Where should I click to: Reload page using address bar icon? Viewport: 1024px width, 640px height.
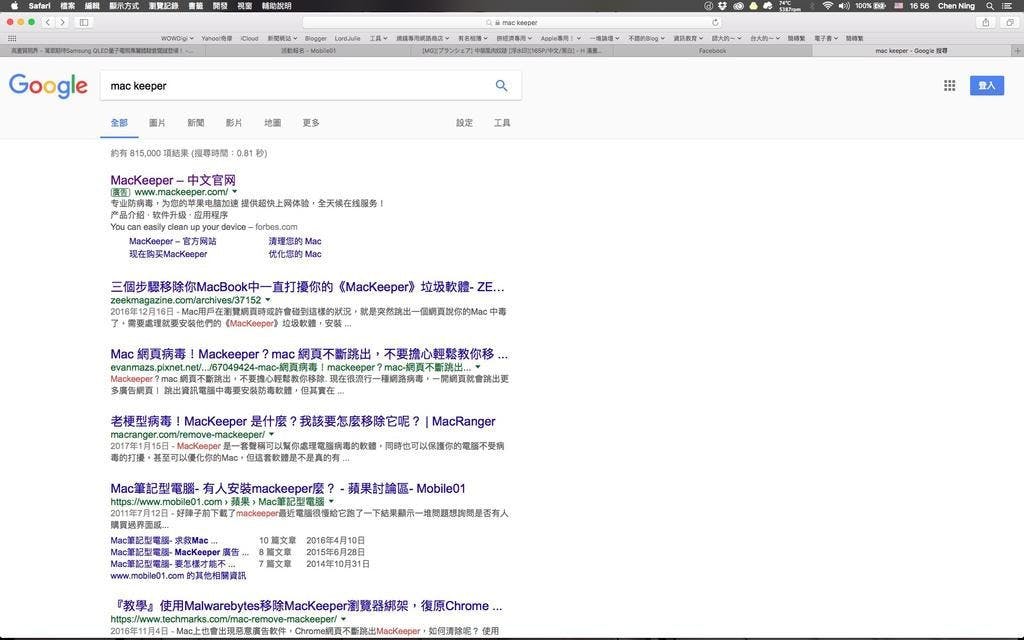pos(715,22)
